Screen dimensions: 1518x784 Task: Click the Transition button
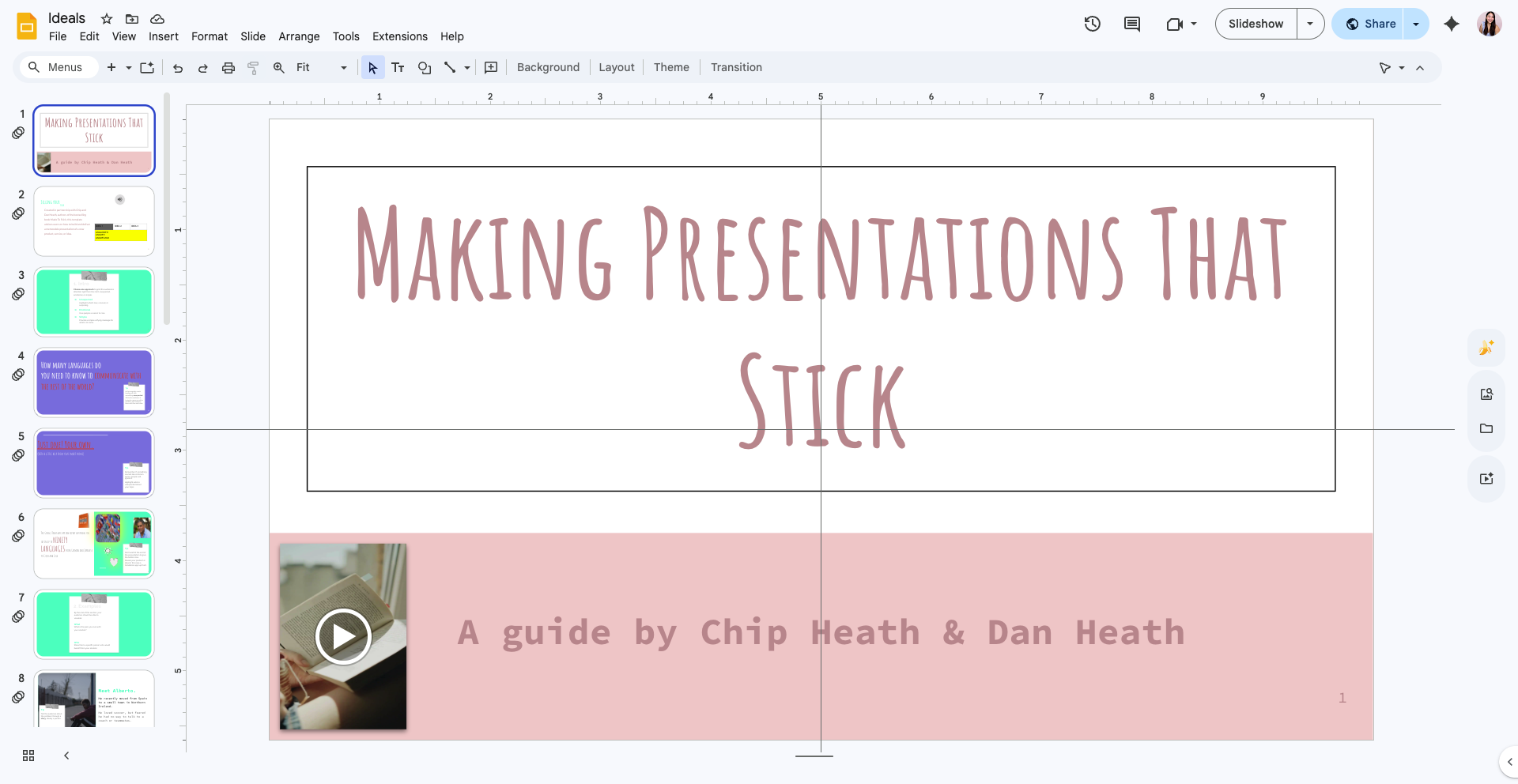point(736,67)
